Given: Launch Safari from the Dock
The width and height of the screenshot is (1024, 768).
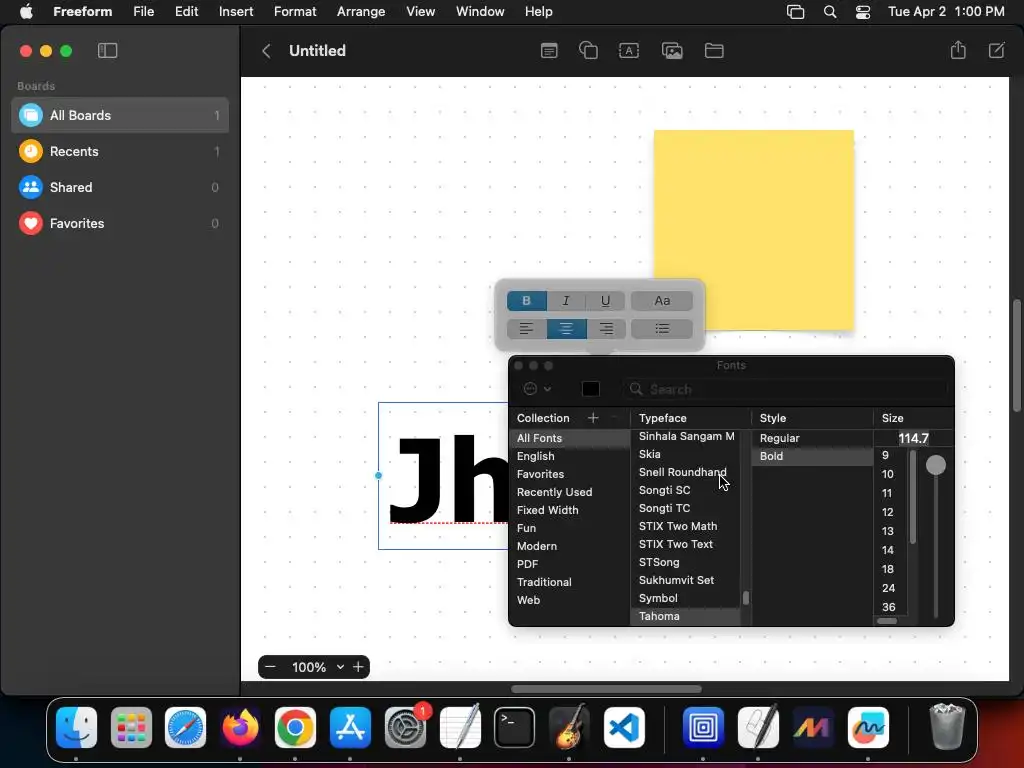Looking at the screenshot, I should (185, 727).
